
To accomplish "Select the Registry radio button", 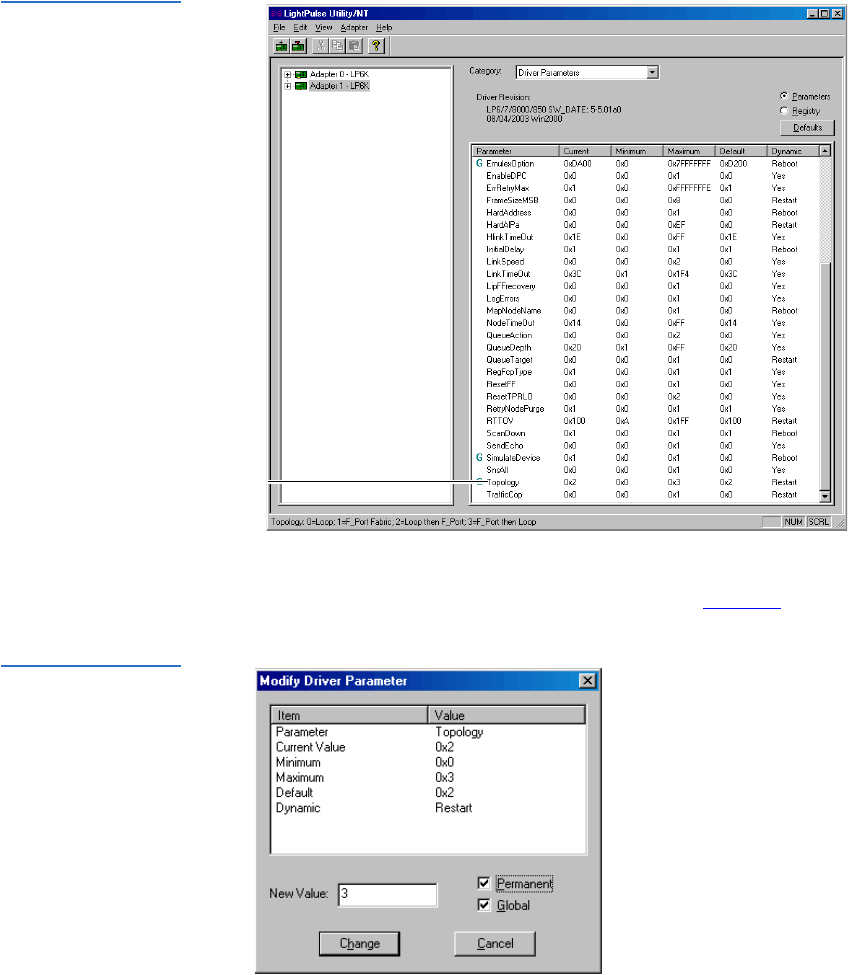I will click(784, 111).
